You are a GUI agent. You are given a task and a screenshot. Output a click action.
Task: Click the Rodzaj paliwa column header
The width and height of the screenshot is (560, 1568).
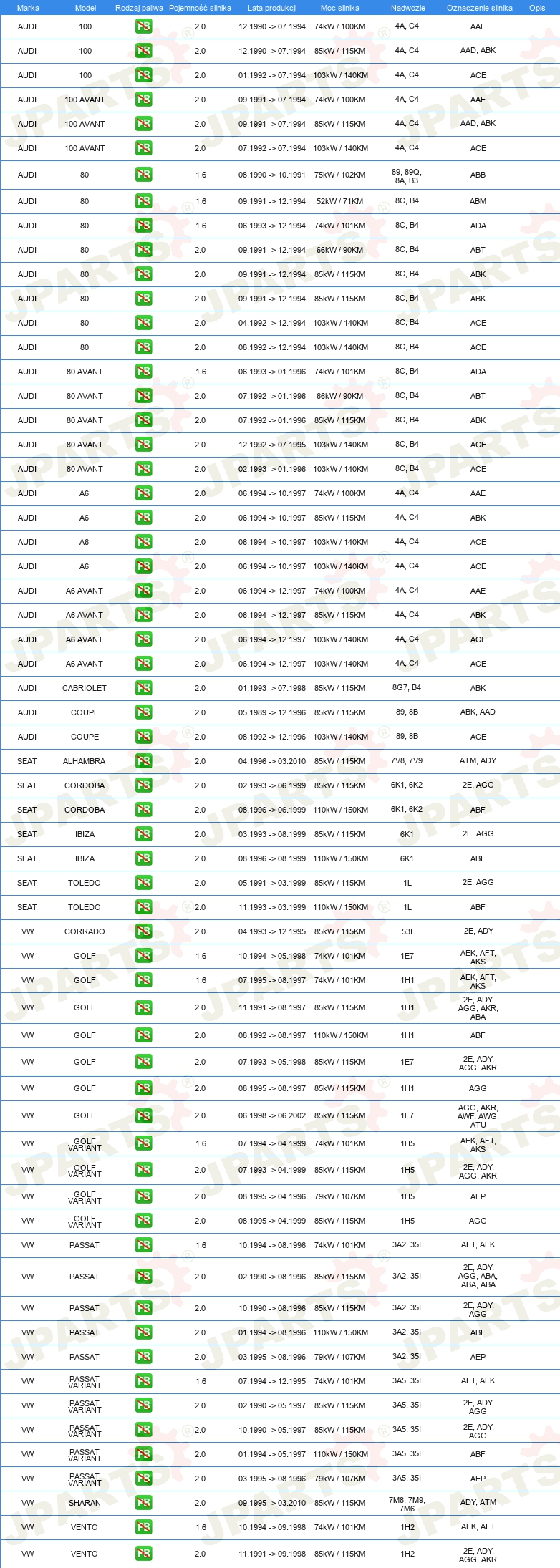(139, 8)
